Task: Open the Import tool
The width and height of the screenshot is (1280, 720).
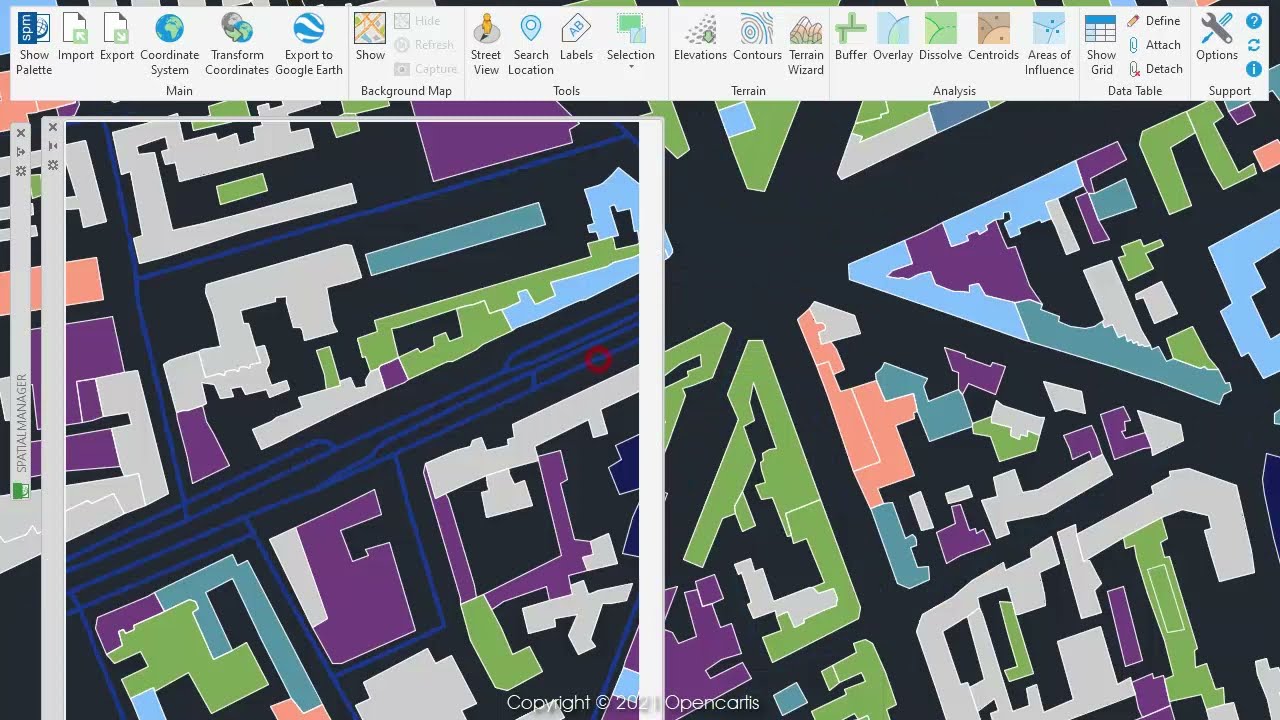Action: click(x=76, y=38)
